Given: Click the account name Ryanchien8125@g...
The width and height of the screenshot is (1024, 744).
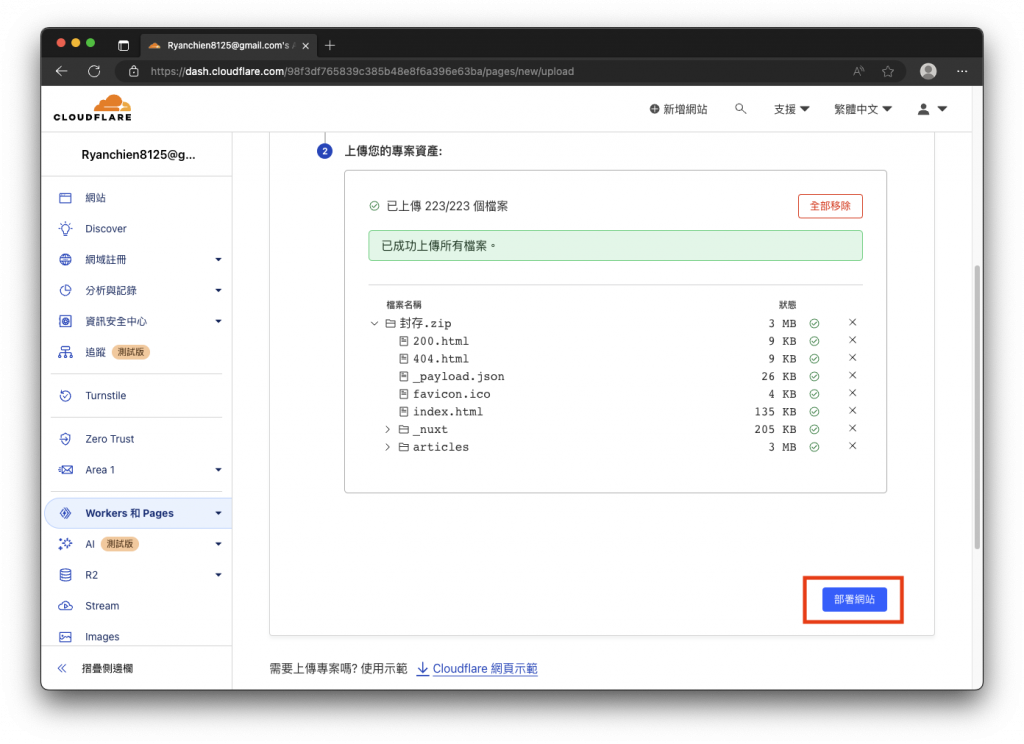Looking at the screenshot, I should click(x=138, y=155).
